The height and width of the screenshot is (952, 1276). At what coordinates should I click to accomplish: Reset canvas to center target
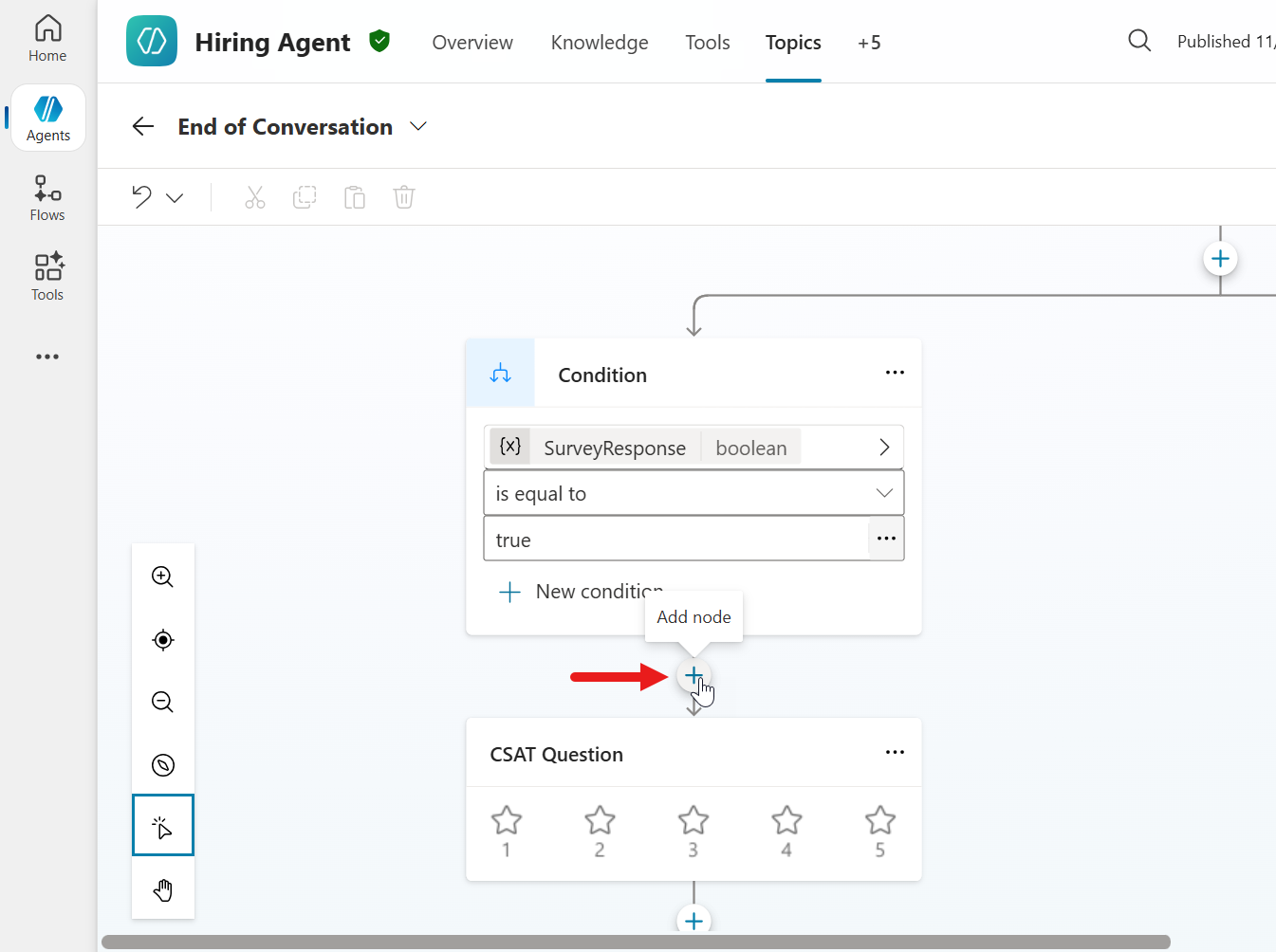(163, 640)
